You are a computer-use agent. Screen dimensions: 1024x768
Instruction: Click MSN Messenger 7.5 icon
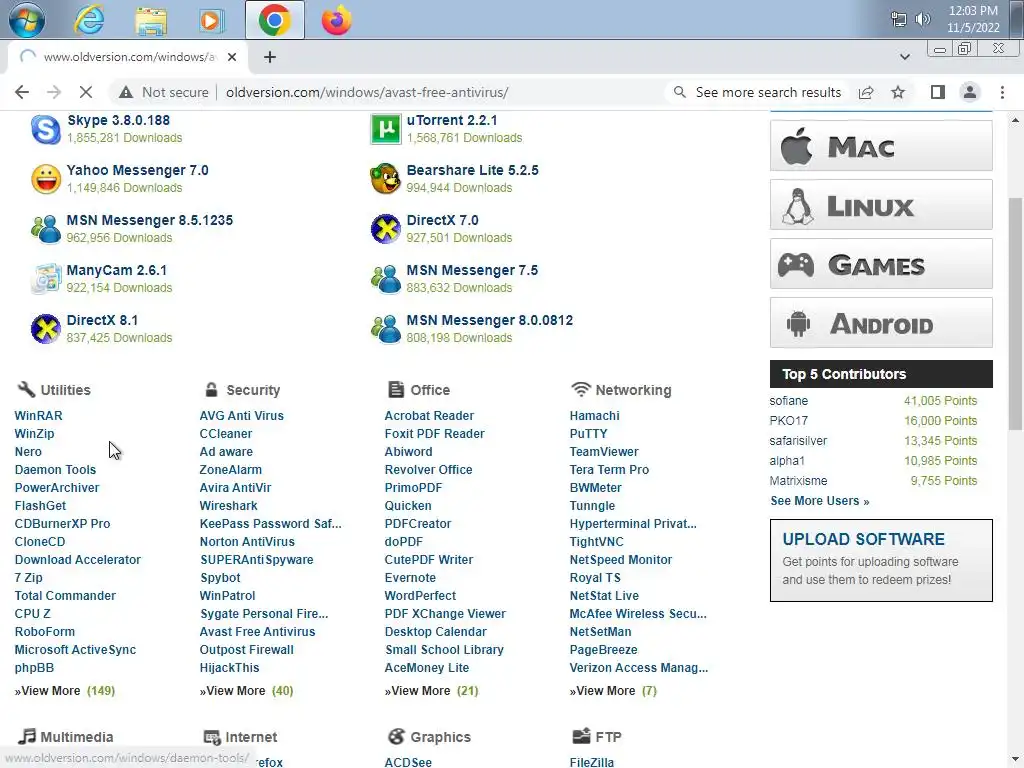pyautogui.click(x=385, y=279)
